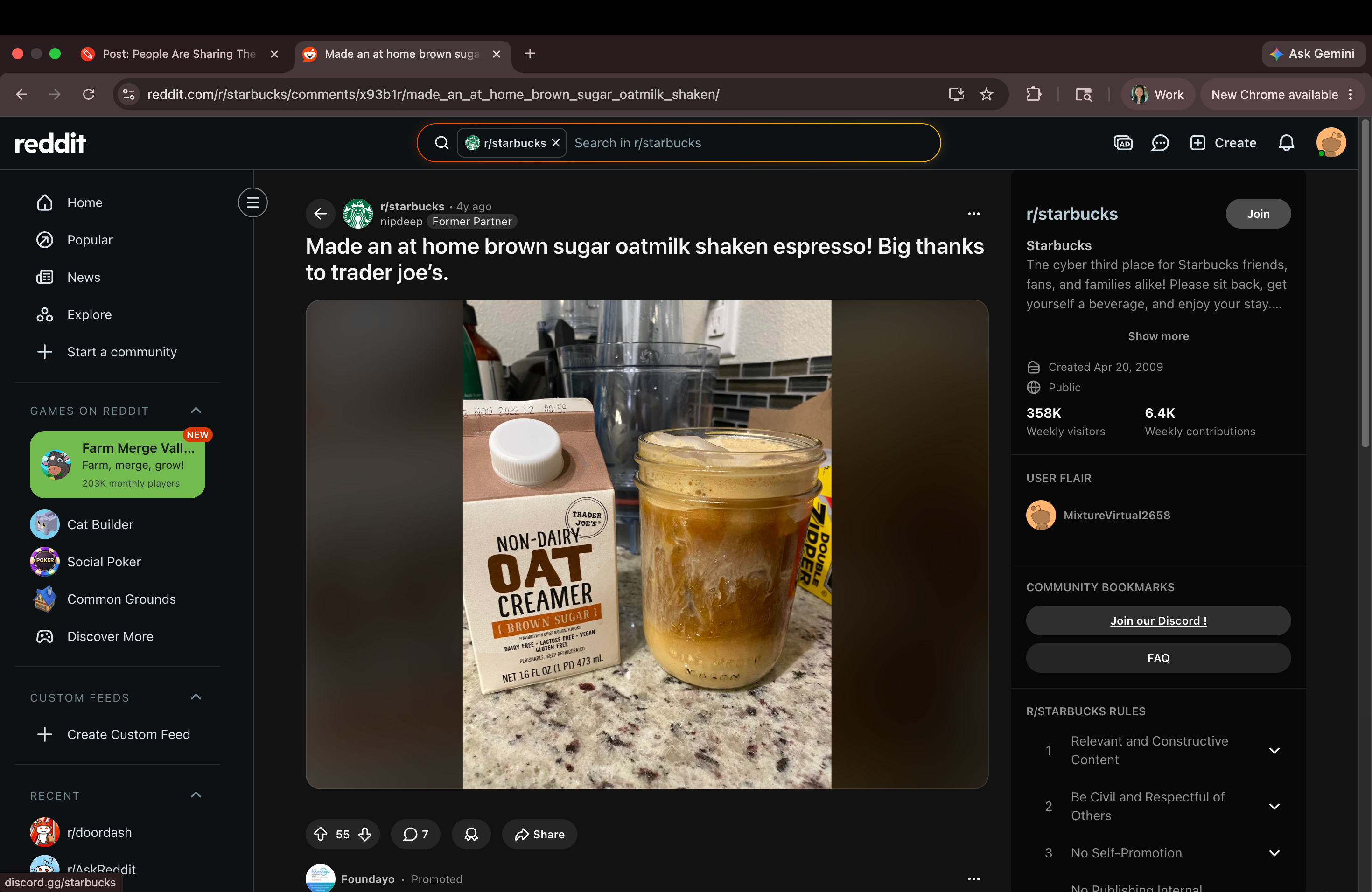Collapse the left navigation sidebar

pyautogui.click(x=252, y=202)
